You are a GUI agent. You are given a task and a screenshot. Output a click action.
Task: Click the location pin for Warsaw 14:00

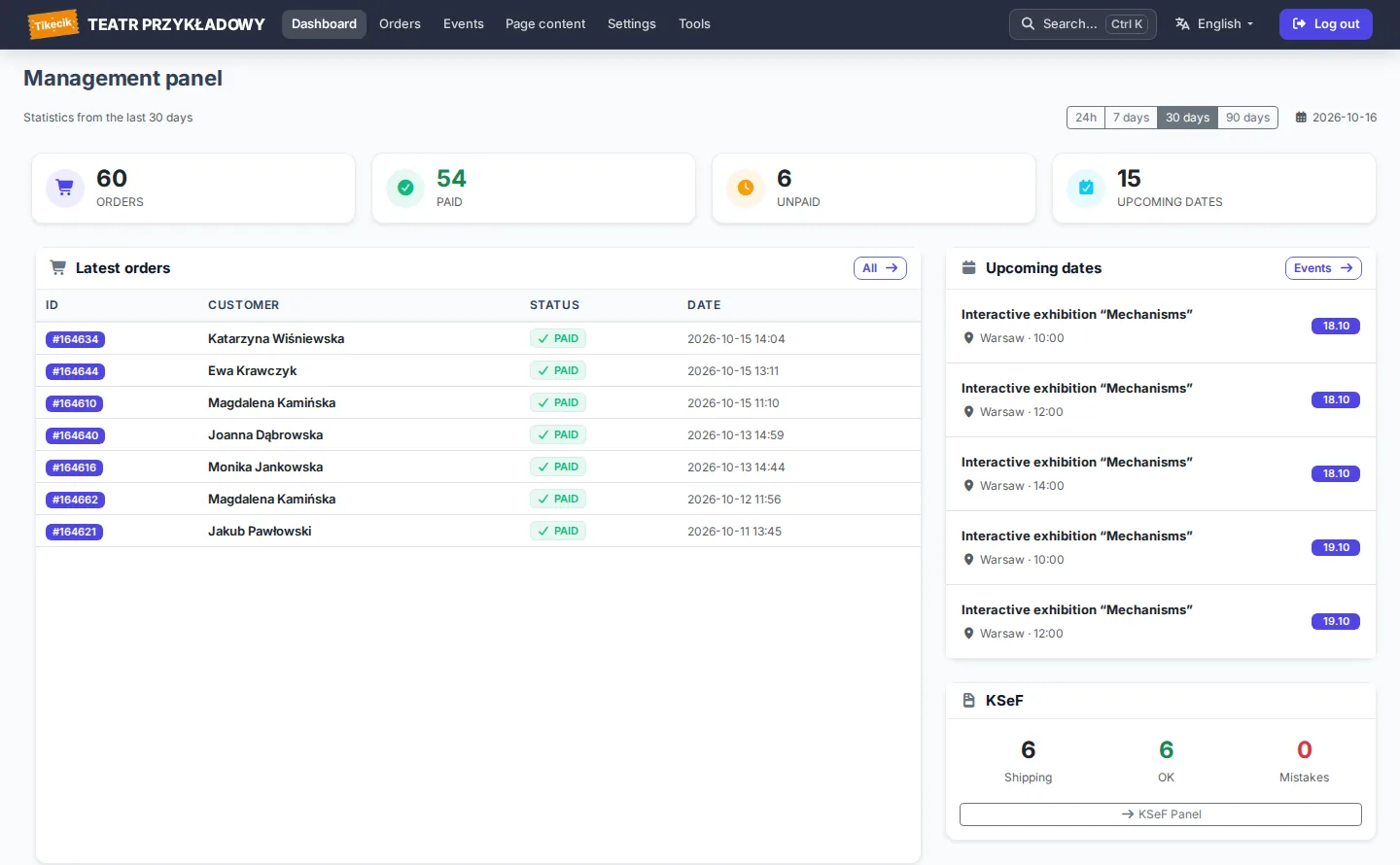(x=968, y=486)
